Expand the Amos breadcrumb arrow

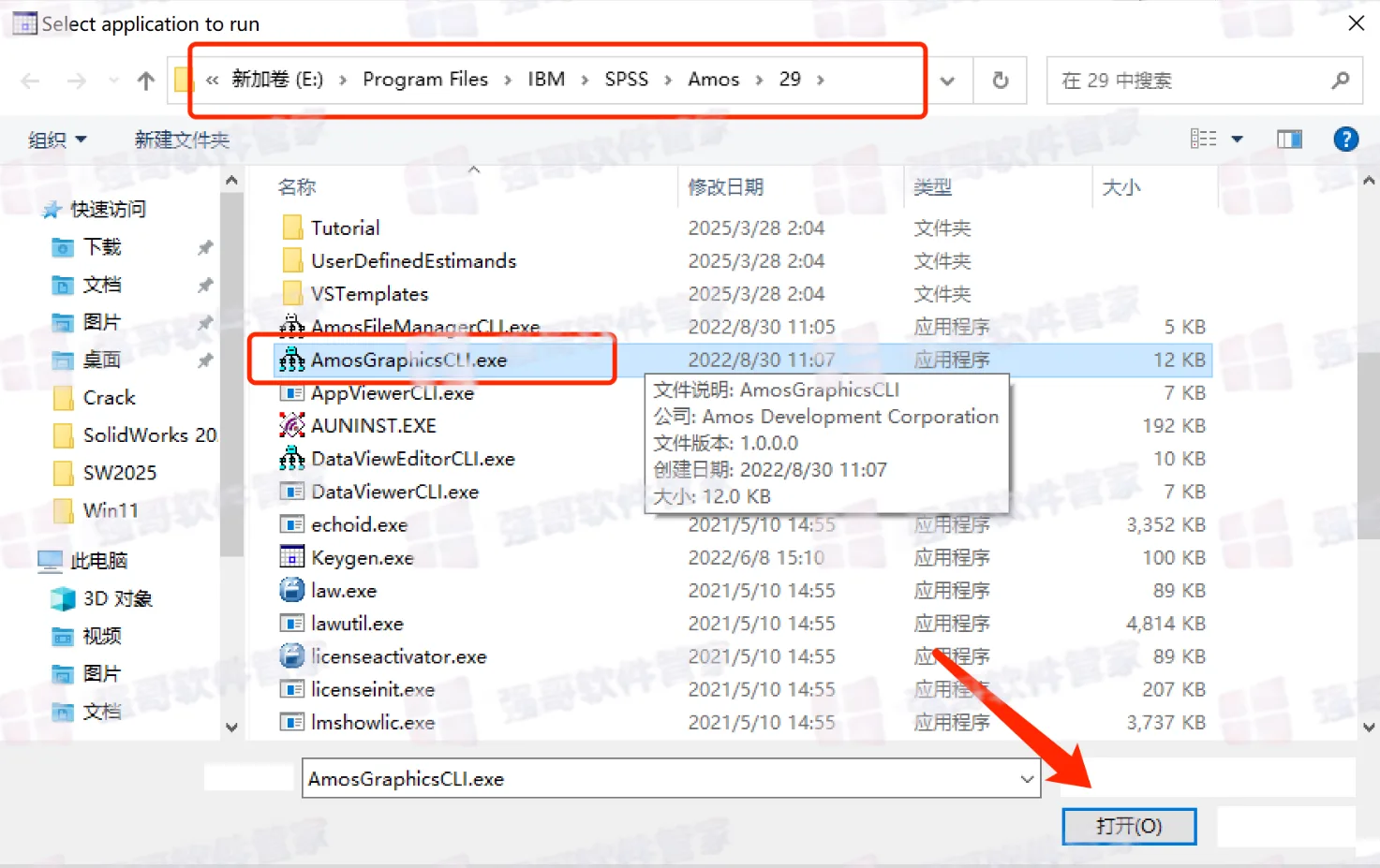pos(759,80)
